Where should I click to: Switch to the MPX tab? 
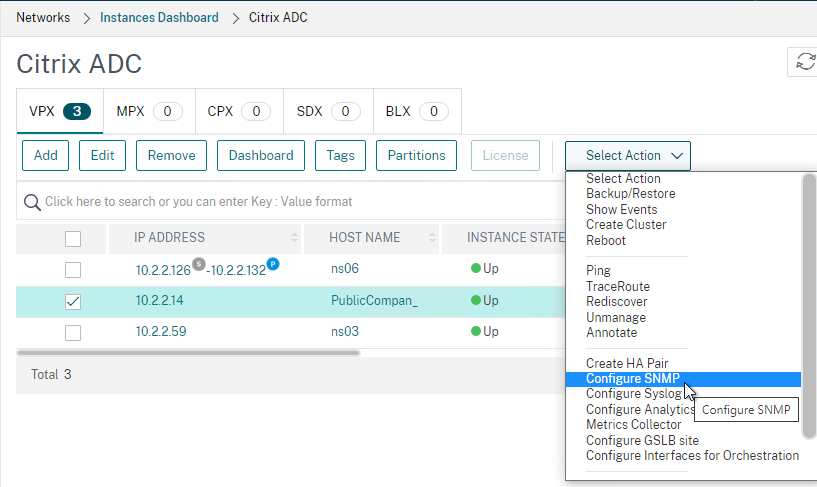(150, 111)
